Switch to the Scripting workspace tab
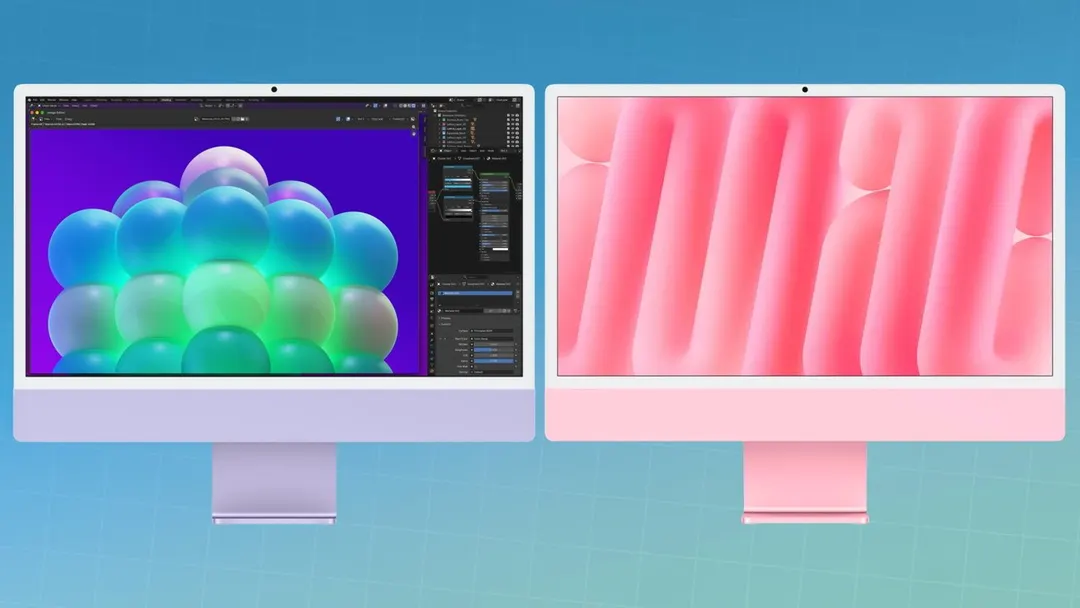This screenshot has height=608, width=1080. [253, 100]
